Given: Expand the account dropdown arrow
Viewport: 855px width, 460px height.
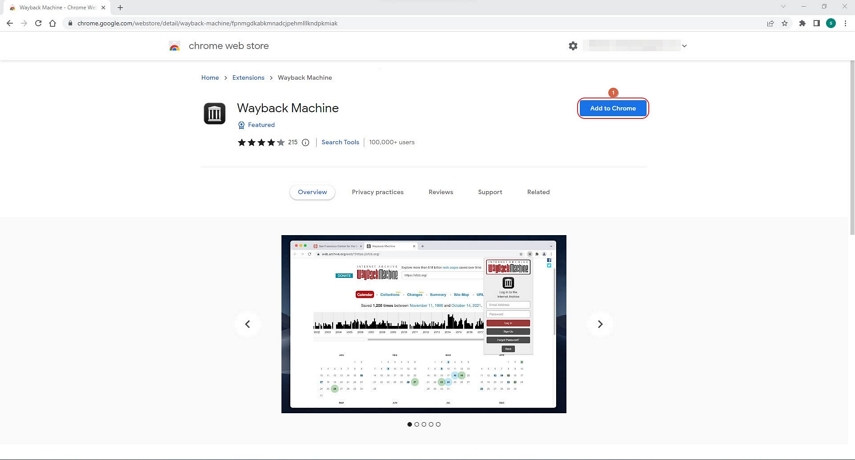Looking at the screenshot, I should [x=684, y=46].
